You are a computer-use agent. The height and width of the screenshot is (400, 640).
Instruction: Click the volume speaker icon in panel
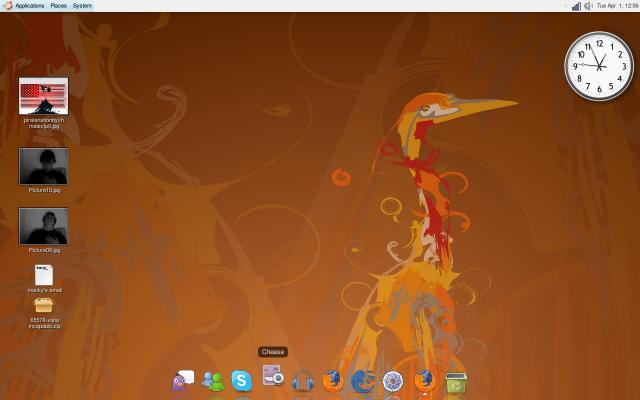[588, 6]
